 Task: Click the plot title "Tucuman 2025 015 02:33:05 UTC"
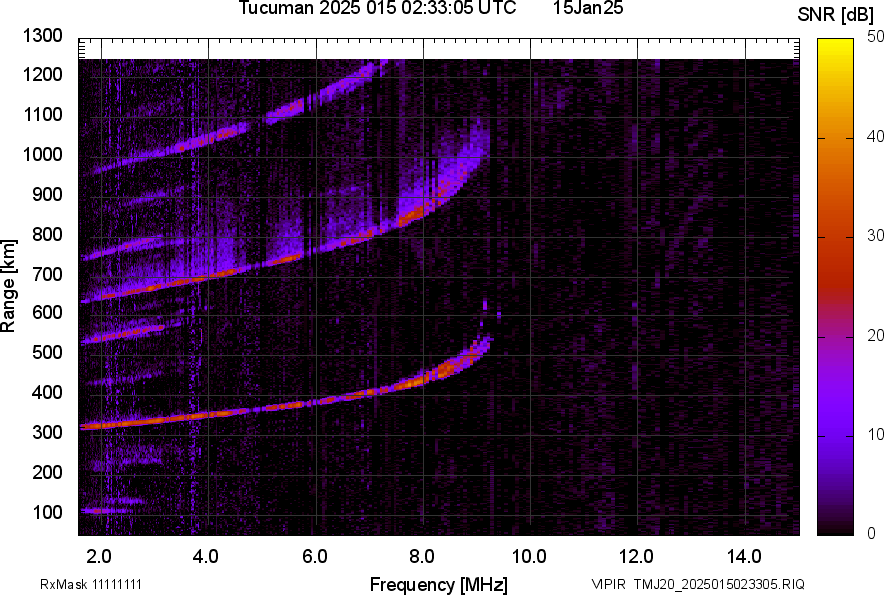tap(377, 9)
